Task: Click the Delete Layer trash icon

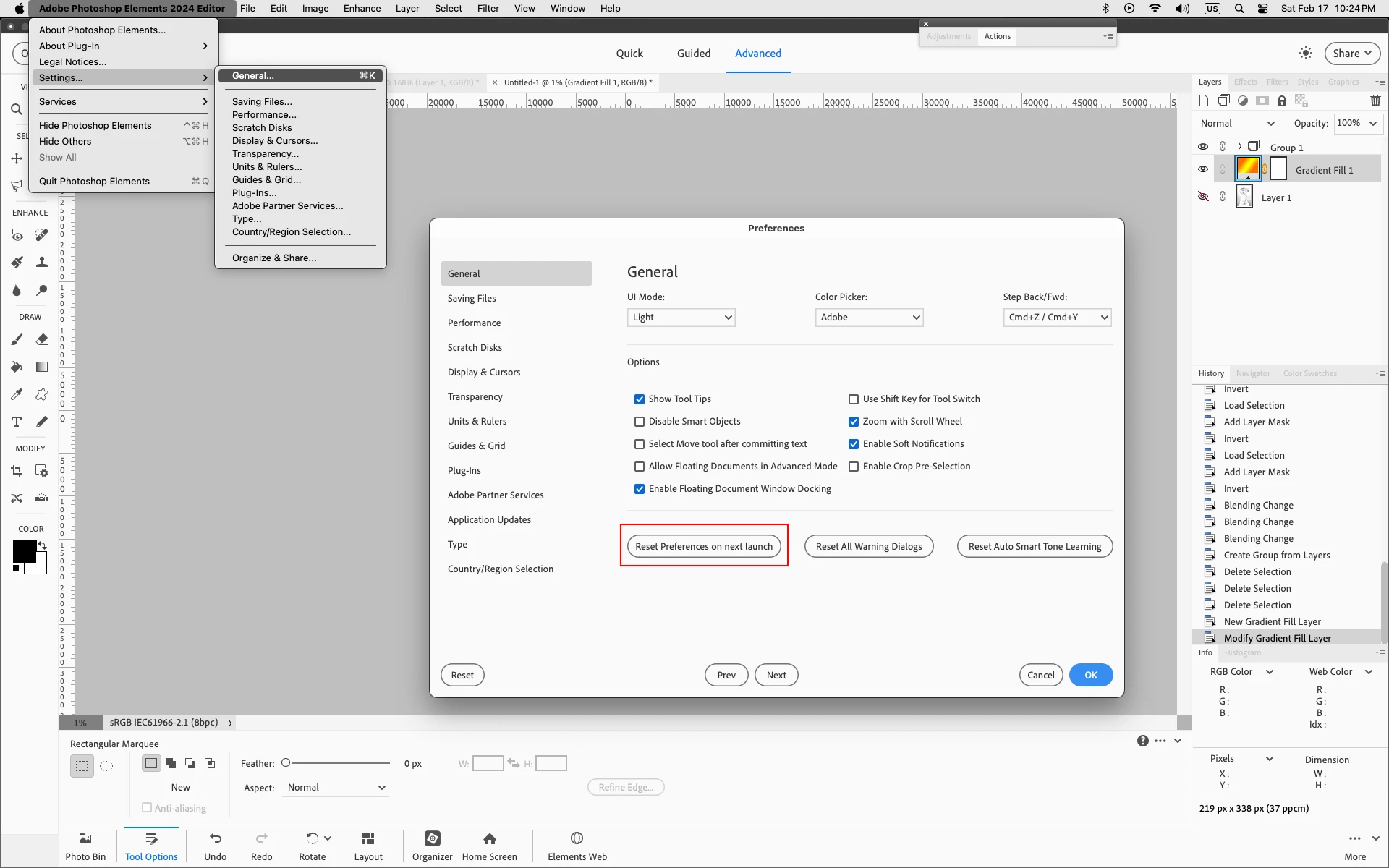Action: pos(1375,101)
